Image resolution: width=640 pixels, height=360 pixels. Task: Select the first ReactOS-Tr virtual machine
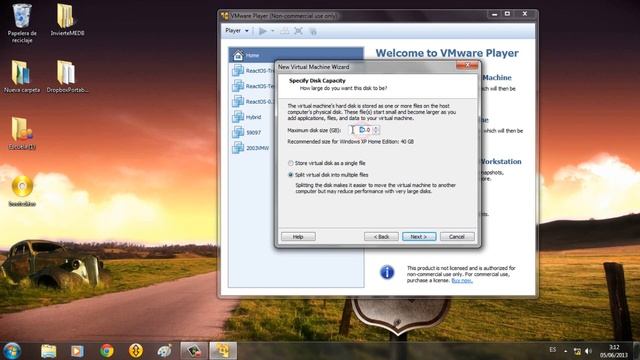[253, 71]
